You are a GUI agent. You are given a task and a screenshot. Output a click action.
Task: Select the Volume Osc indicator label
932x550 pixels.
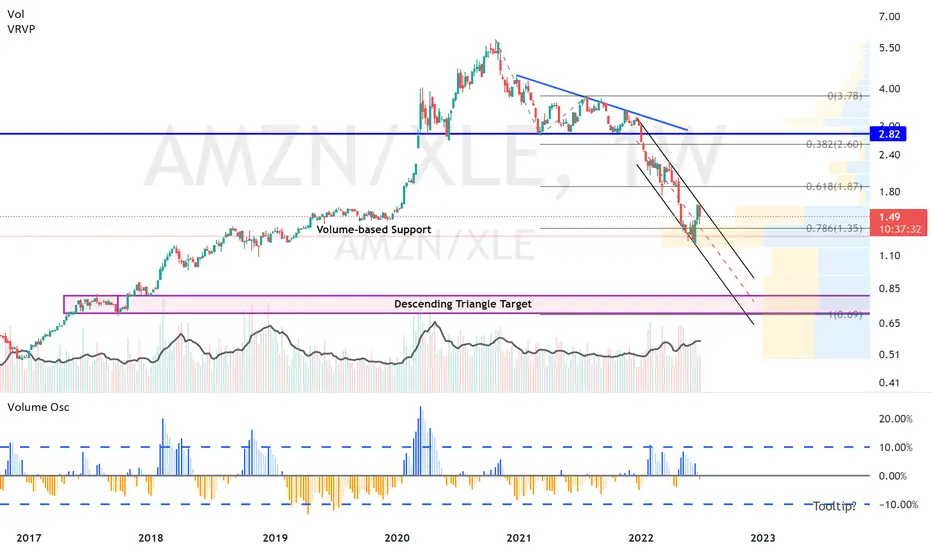(38, 407)
